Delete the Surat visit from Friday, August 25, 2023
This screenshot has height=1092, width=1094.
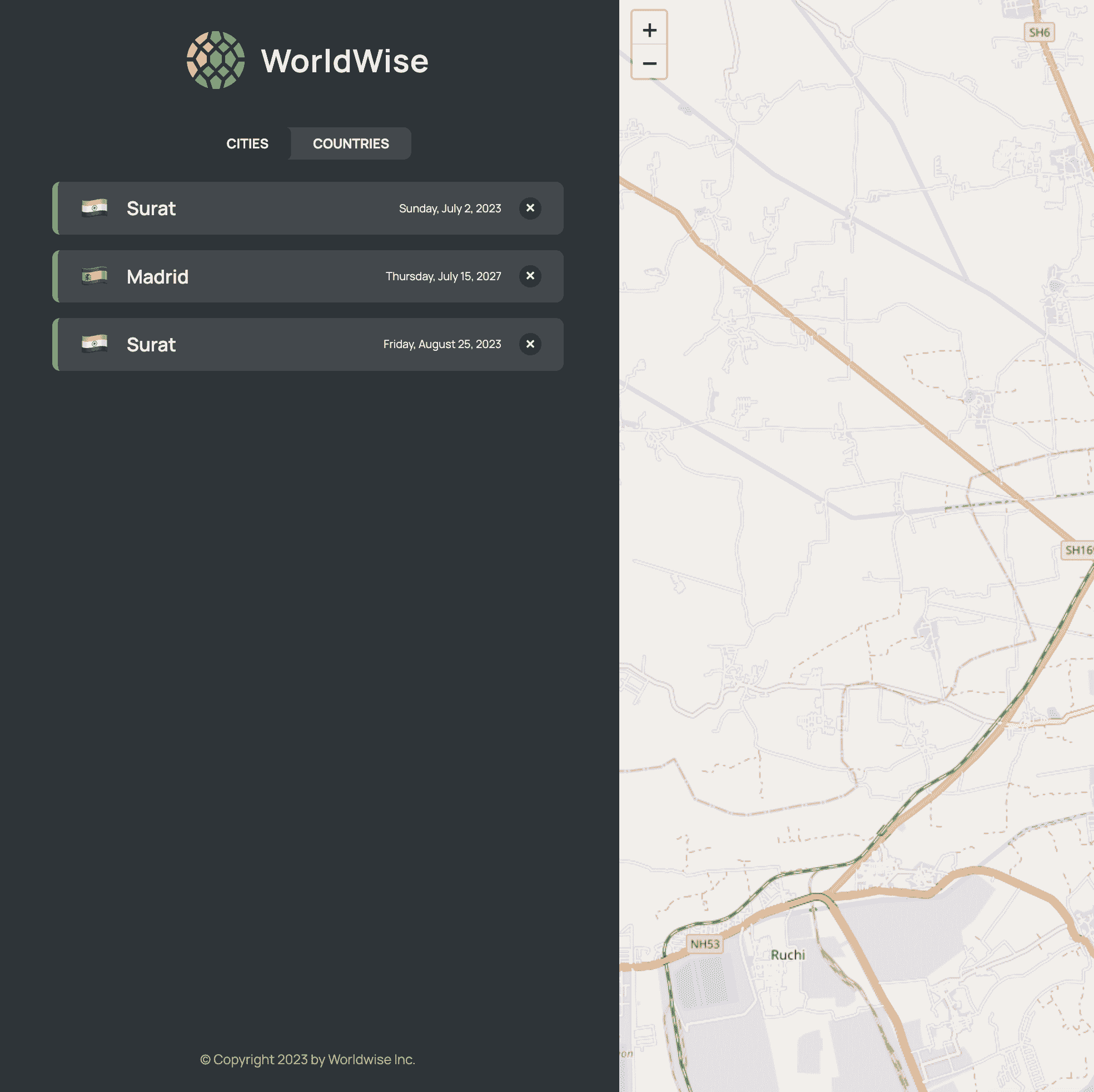[x=530, y=344]
